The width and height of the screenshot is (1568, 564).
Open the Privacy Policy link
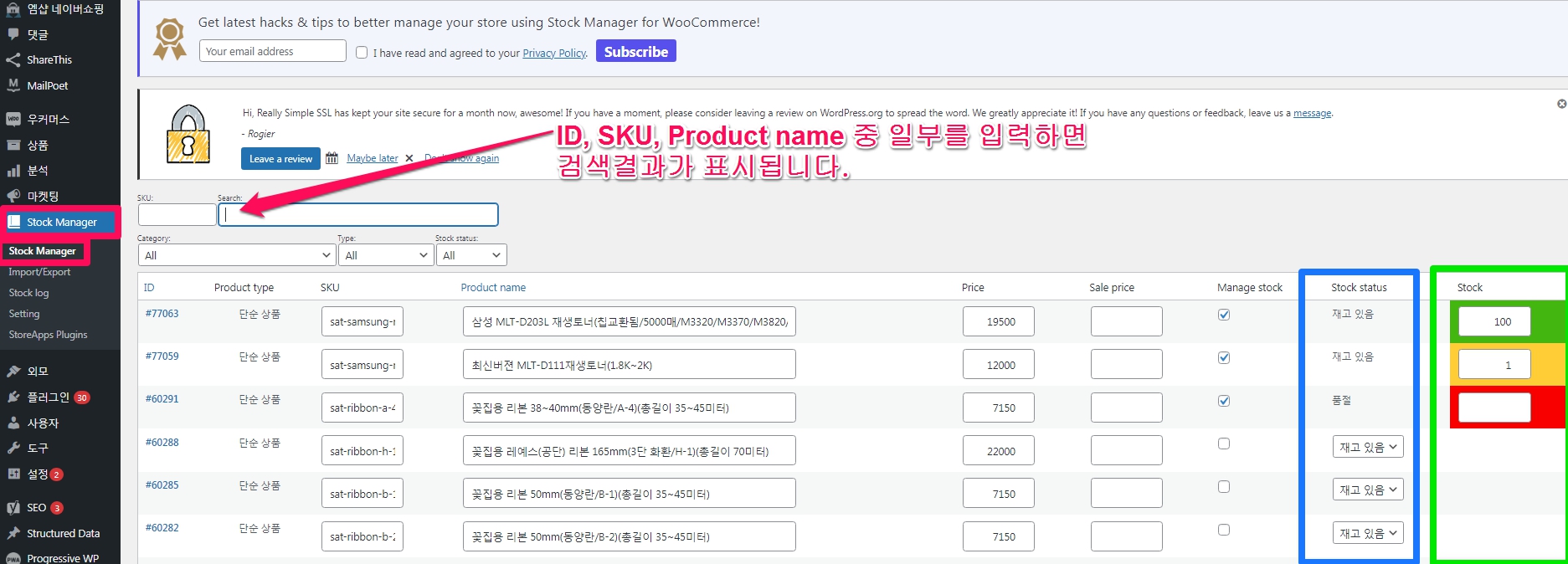coord(554,53)
